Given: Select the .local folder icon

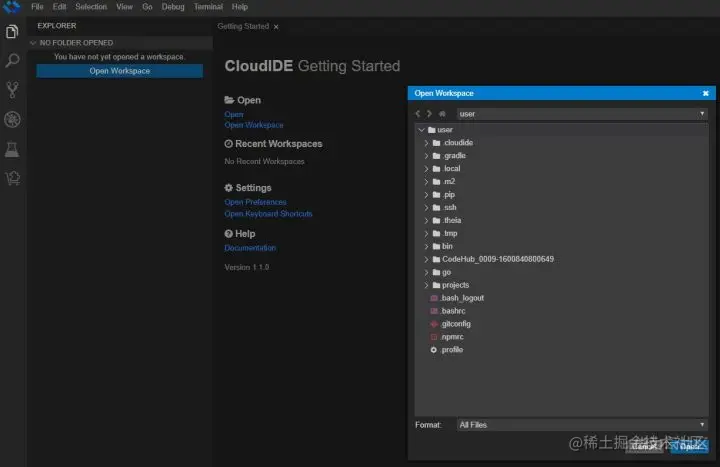Looking at the screenshot, I should 437,169.
